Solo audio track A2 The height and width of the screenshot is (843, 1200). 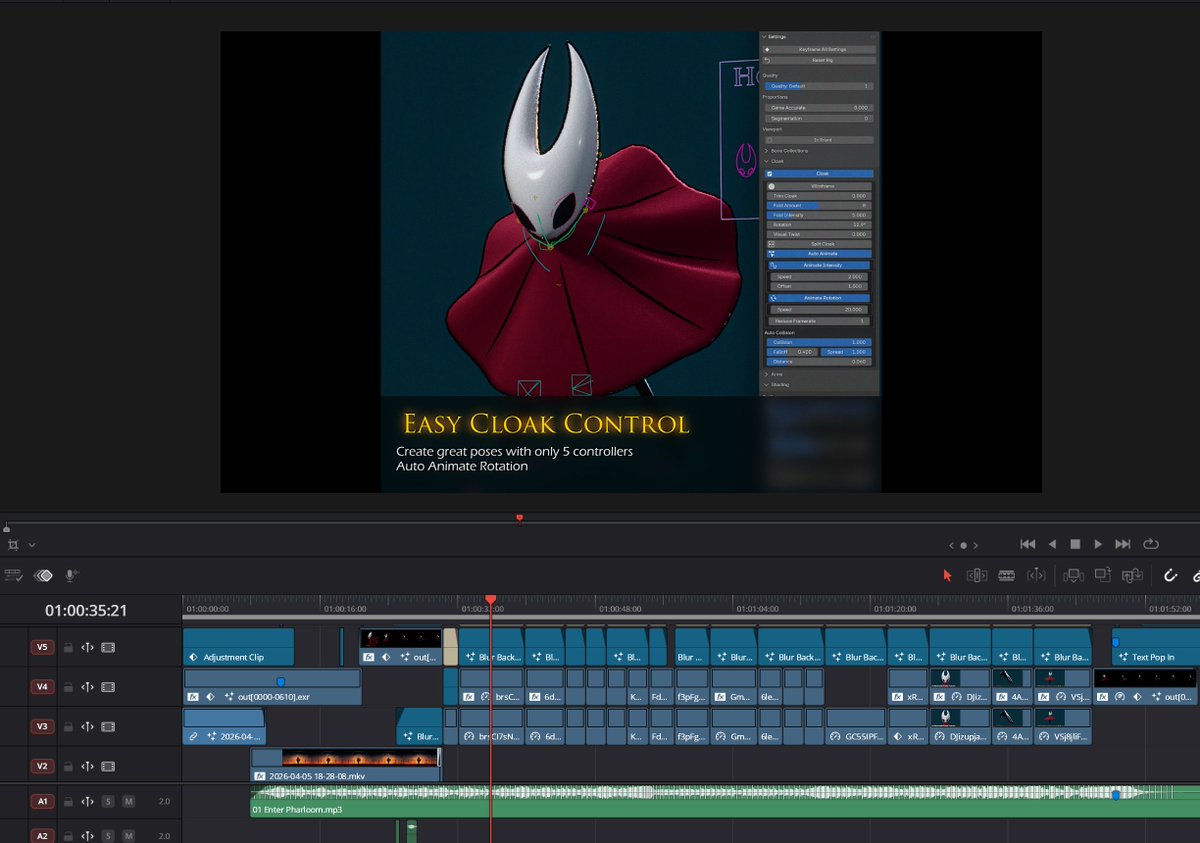pos(108,835)
